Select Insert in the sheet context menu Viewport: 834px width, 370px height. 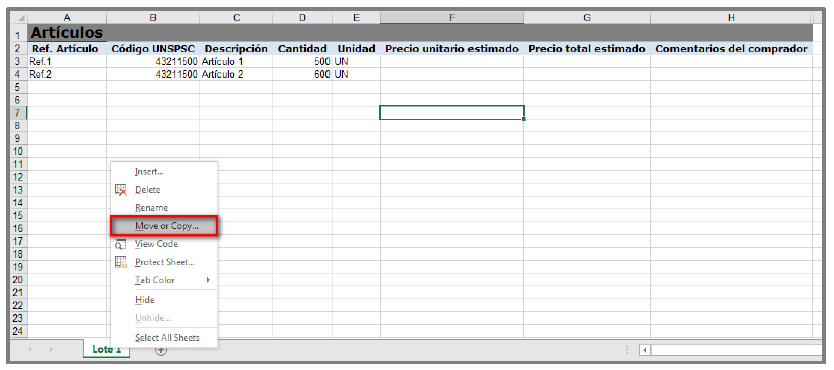click(149, 172)
